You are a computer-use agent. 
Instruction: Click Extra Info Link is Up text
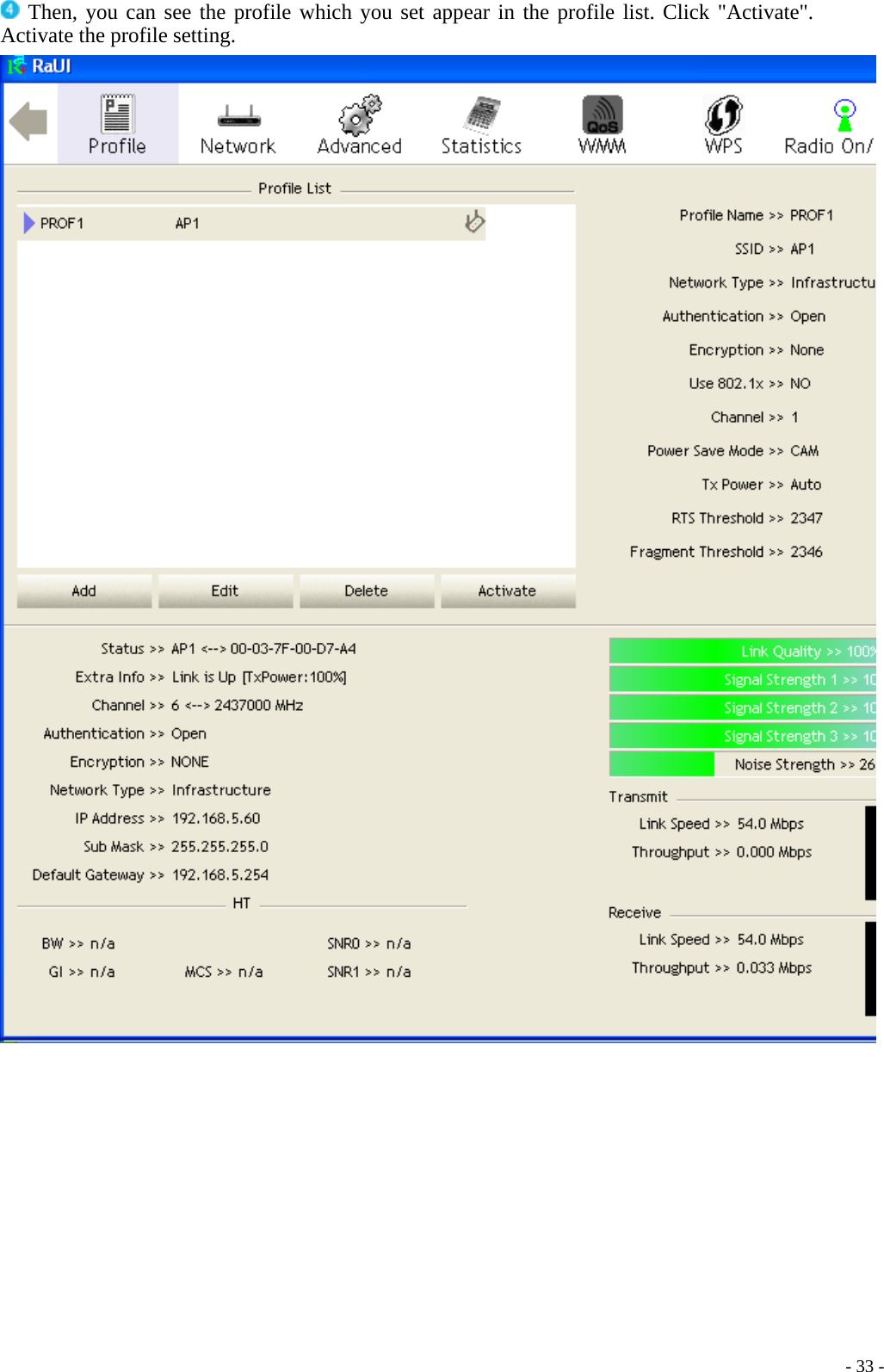[x=259, y=677]
